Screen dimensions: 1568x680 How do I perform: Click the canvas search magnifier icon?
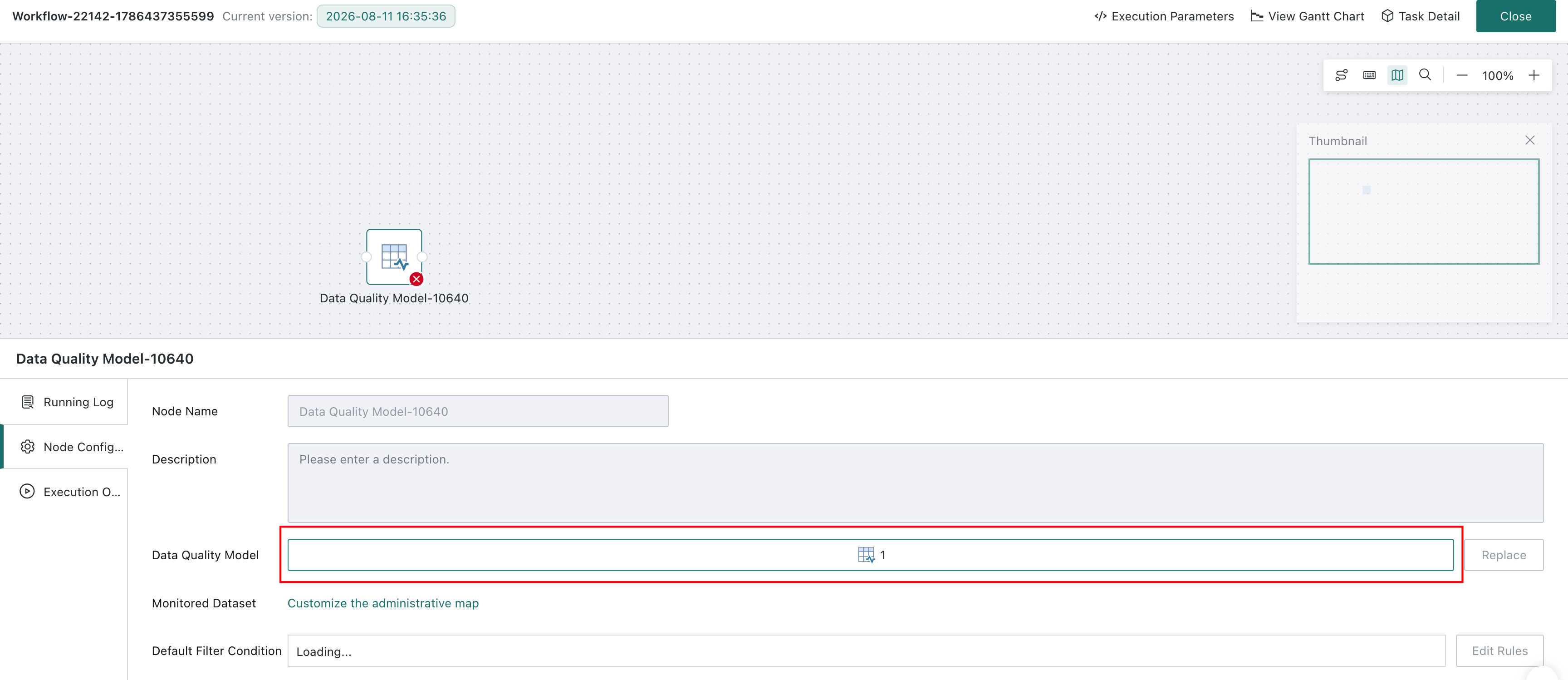[x=1425, y=75]
